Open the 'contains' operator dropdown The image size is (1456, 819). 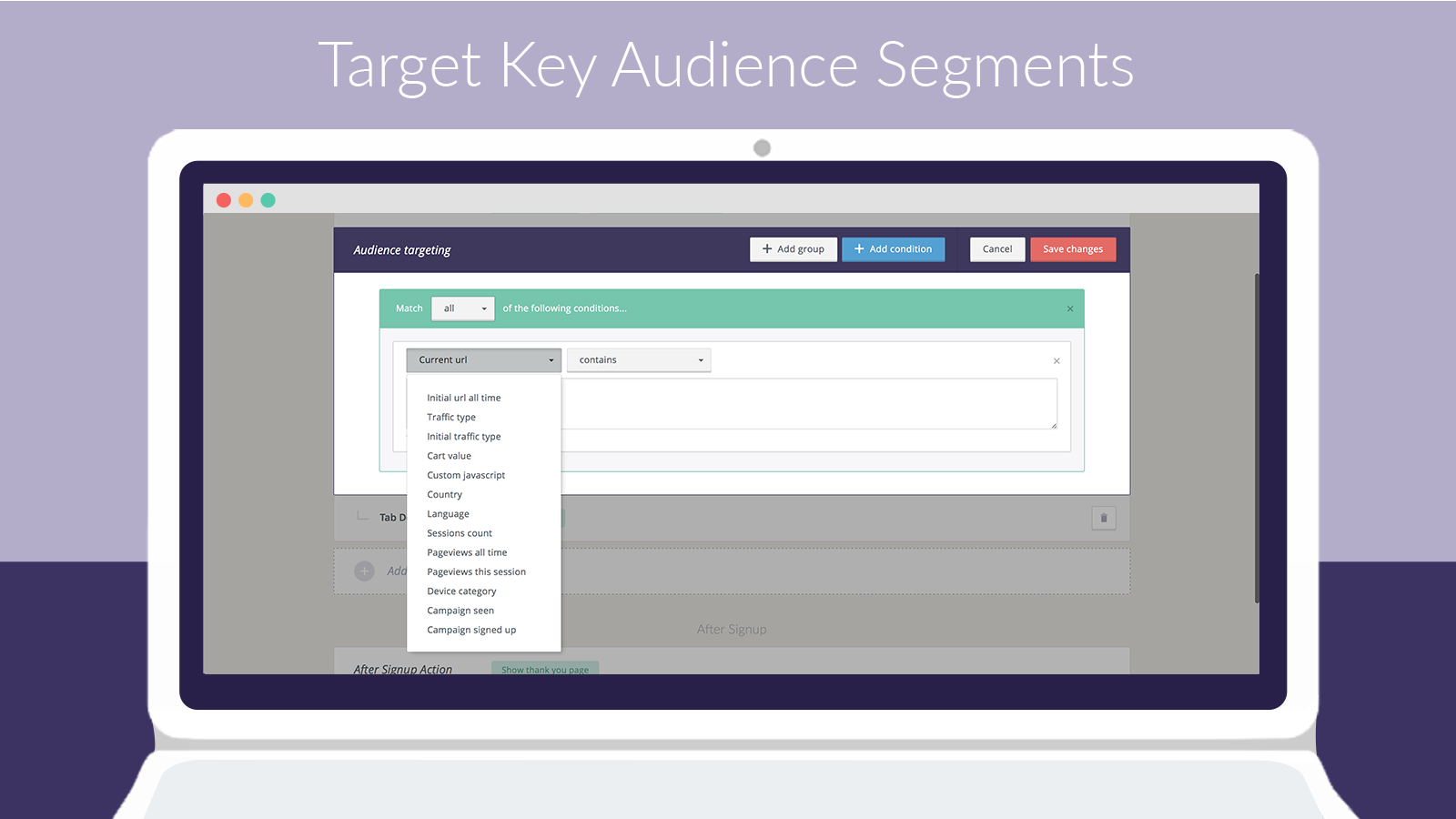pyautogui.click(x=638, y=359)
